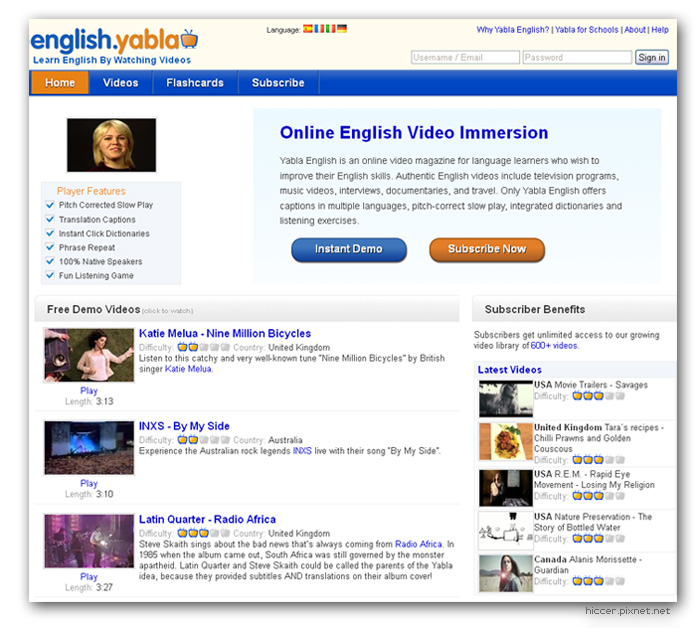Click the checkmark beside Translation Captions
Screen dimensions: 700x628
click(x=50, y=219)
